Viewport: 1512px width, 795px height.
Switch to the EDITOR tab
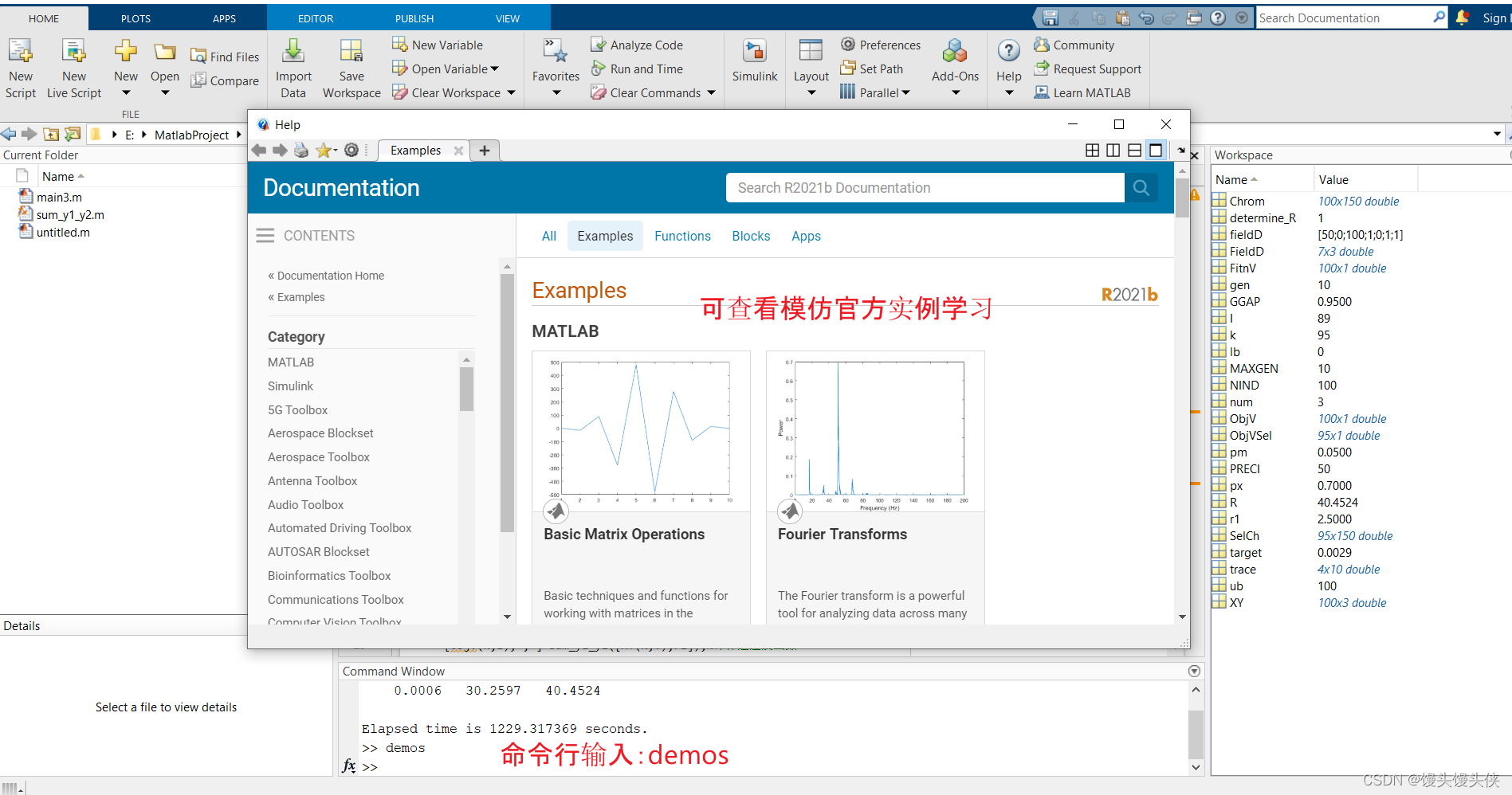[x=316, y=18]
